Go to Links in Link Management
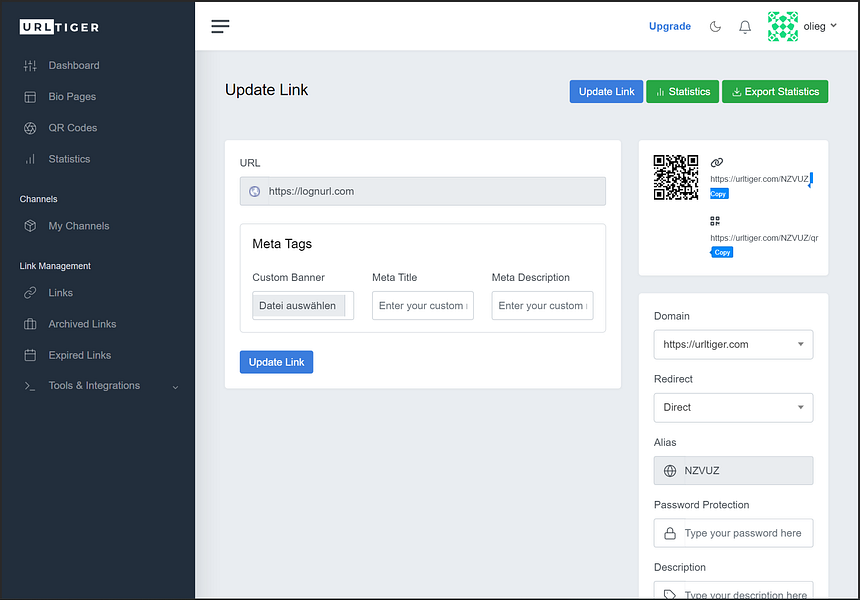This screenshot has height=600, width=860. pyautogui.click(x=60, y=293)
